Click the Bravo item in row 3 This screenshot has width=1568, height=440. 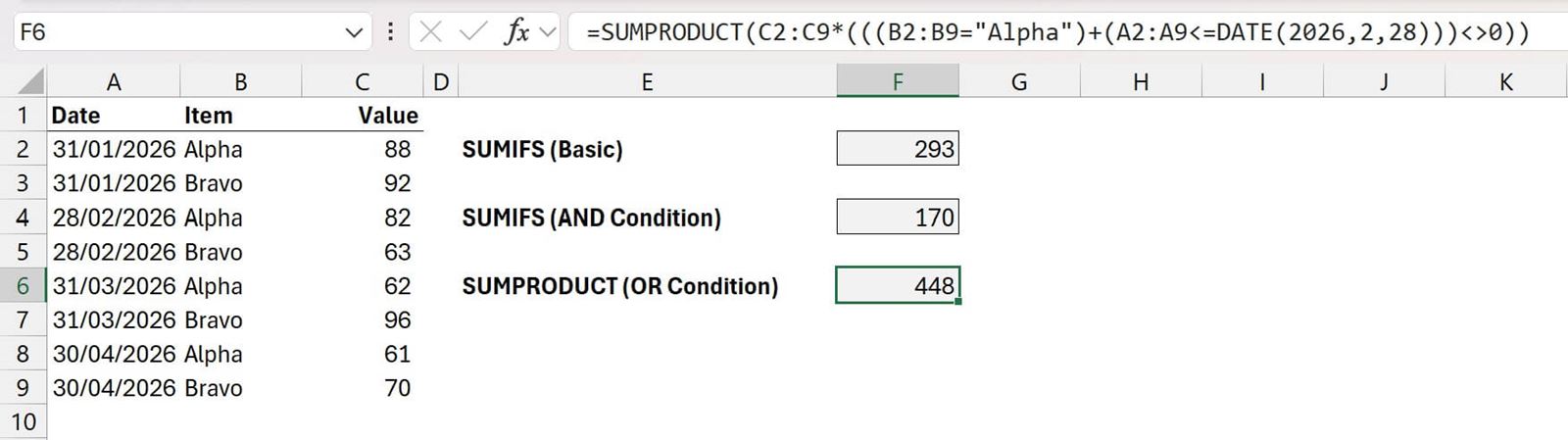click(241, 183)
